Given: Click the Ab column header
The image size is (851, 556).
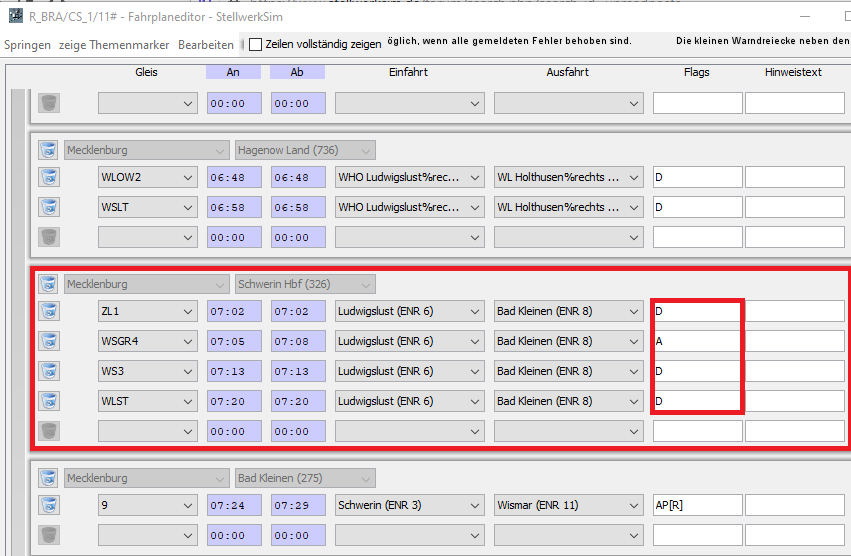Looking at the screenshot, I should (297, 72).
